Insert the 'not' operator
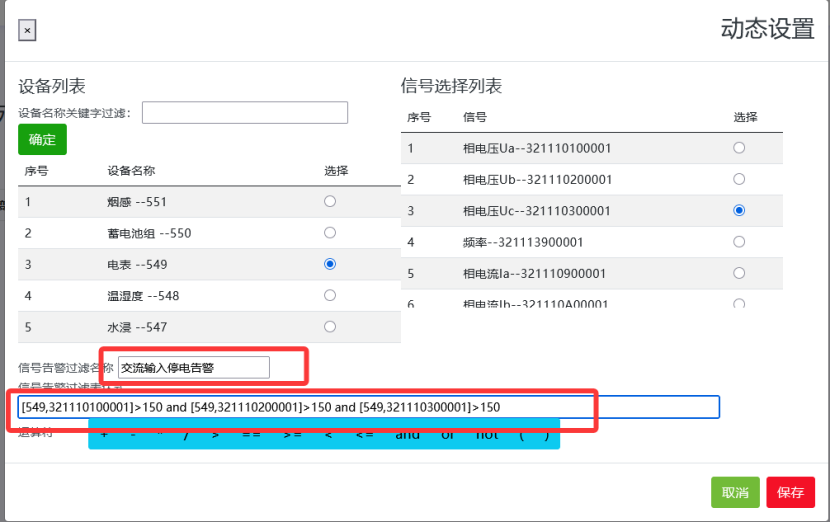The height and width of the screenshot is (523, 830). tap(486, 435)
